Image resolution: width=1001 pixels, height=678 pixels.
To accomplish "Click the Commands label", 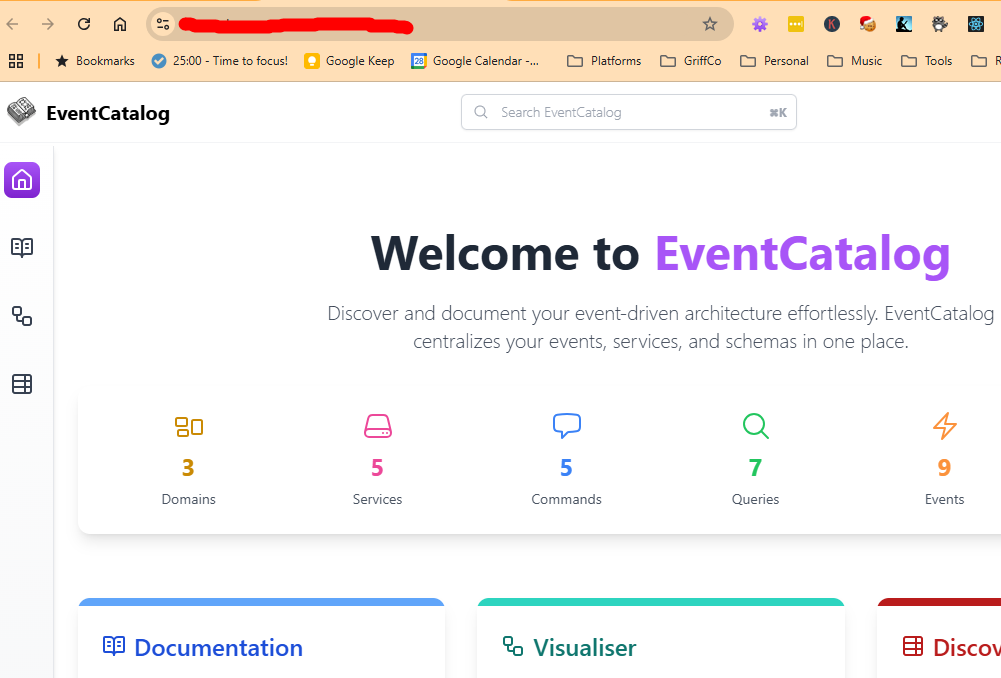I will point(566,499).
